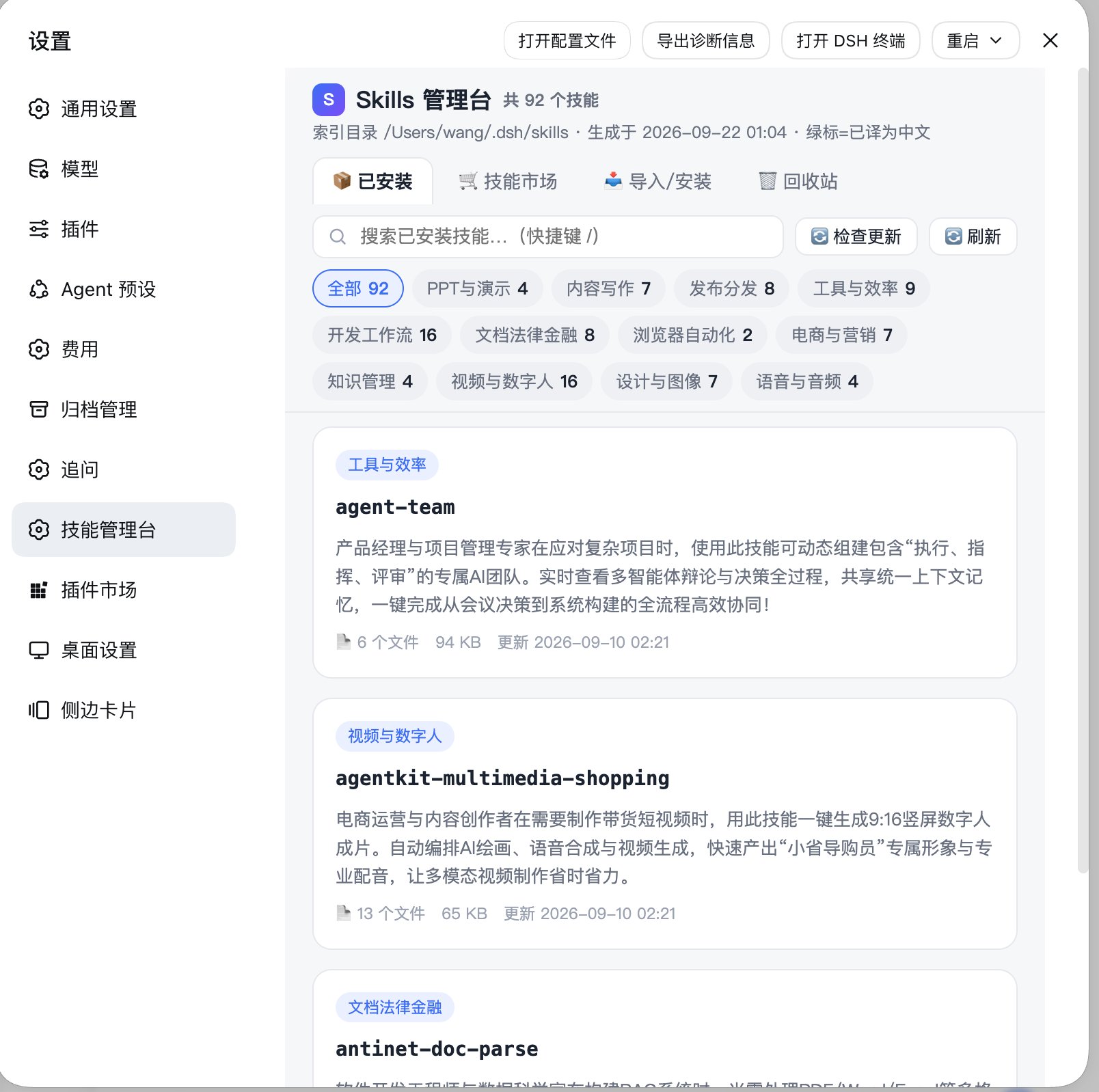
Task: Click the 技能管理台 gear icon
Action: pos(39,530)
